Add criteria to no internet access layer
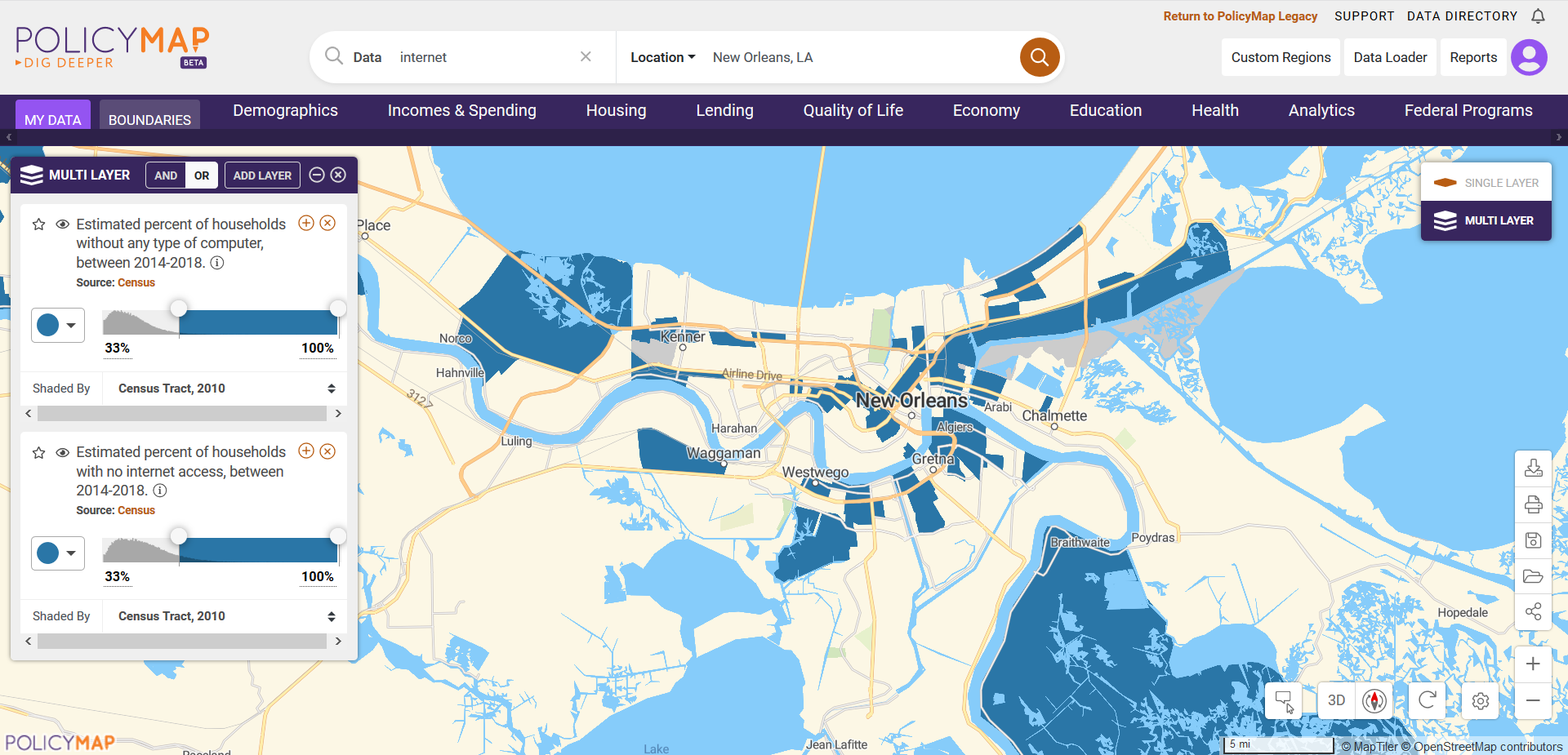This screenshot has width=1568, height=755. [x=306, y=451]
